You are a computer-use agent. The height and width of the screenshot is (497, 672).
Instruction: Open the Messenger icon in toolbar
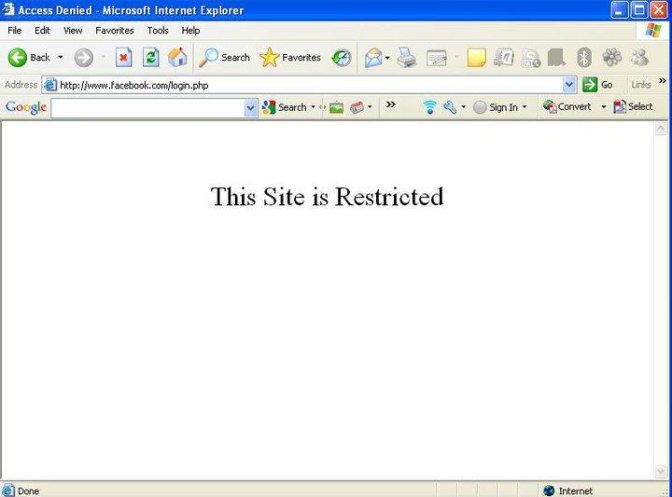[x=638, y=57]
